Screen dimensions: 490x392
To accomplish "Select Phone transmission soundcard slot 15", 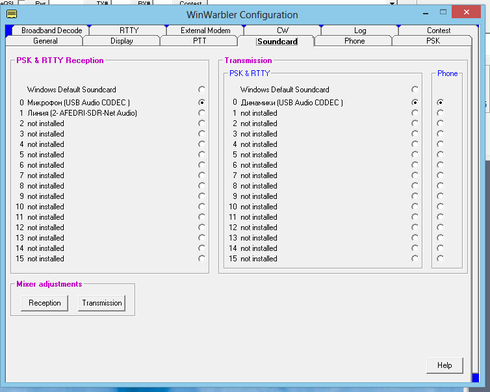I will pyautogui.click(x=440, y=258).
